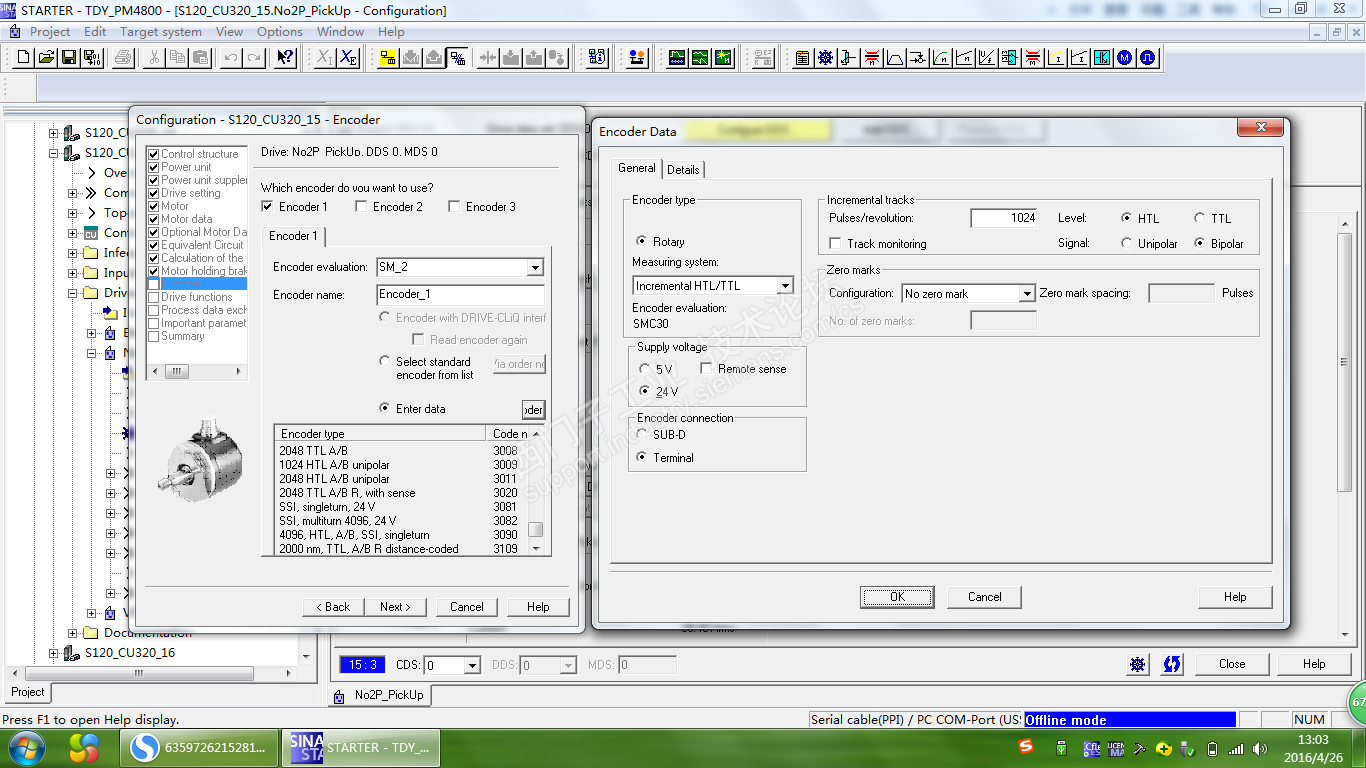The width and height of the screenshot is (1366, 768).
Task: Select the No2P_PickUp bottom tab
Action: pyautogui.click(x=380, y=695)
